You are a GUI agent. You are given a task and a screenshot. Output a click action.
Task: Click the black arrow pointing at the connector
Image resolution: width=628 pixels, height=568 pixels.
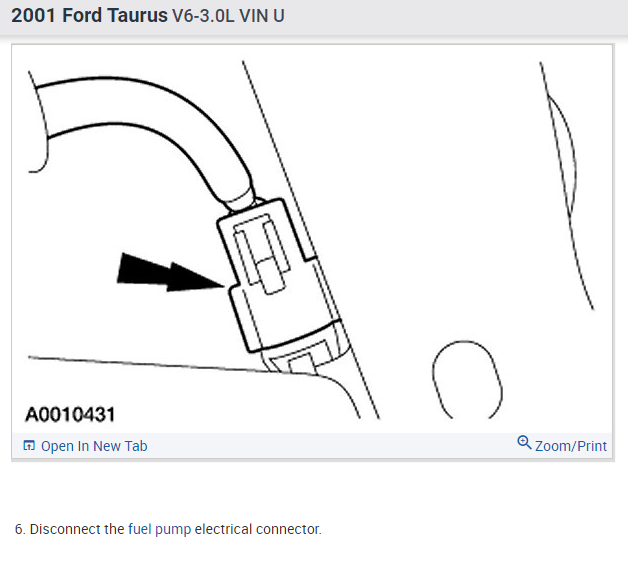click(x=170, y=273)
